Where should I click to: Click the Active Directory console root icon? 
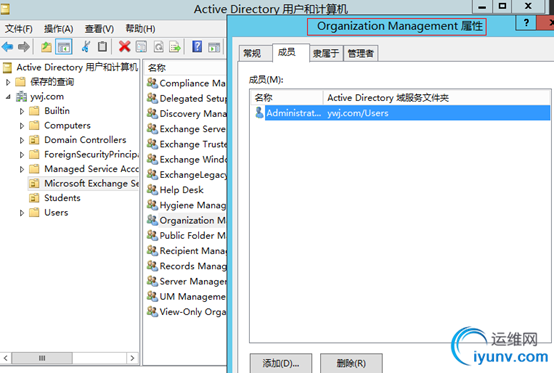7,67
